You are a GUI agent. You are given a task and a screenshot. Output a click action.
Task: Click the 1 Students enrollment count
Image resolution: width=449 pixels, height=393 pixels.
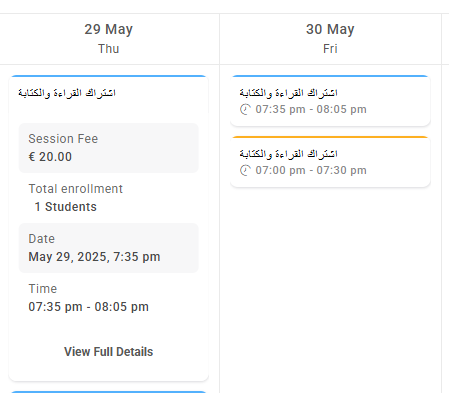click(66, 207)
